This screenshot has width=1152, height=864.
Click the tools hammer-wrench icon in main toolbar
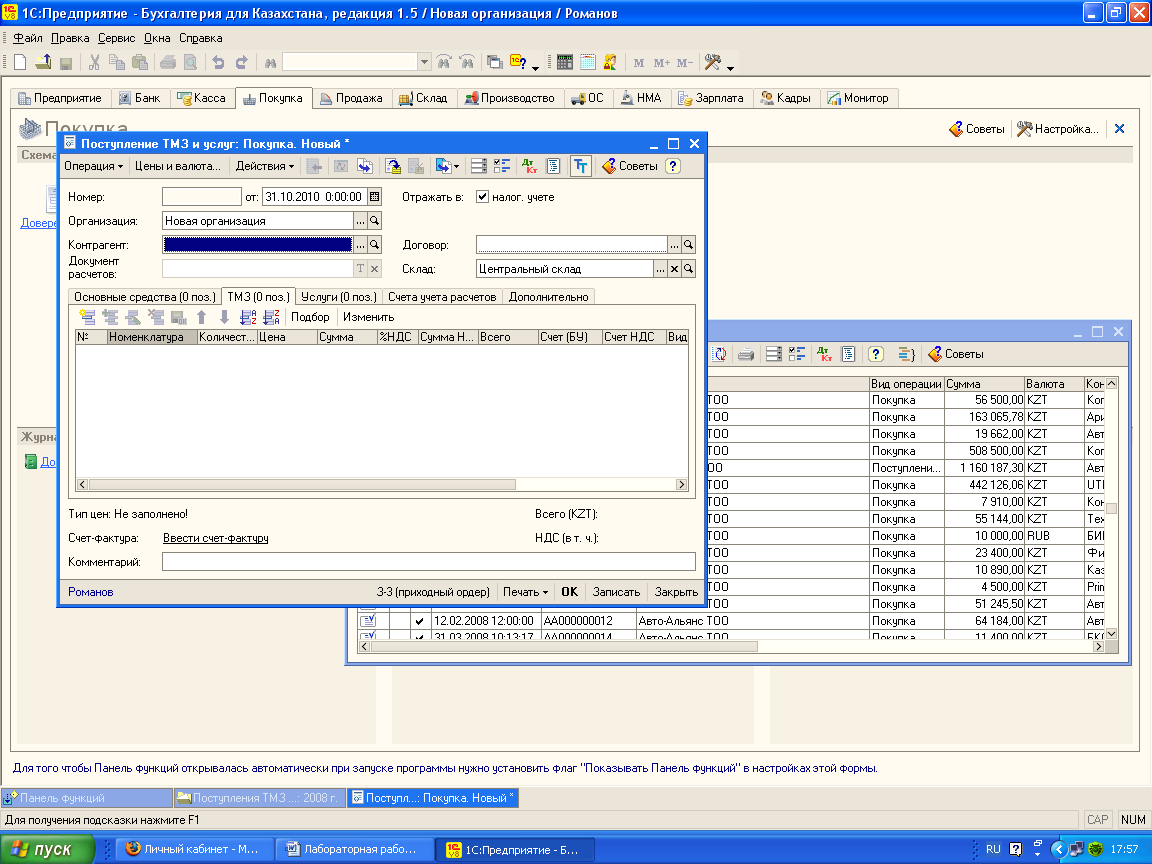pyautogui.click(x=713, y=62)
